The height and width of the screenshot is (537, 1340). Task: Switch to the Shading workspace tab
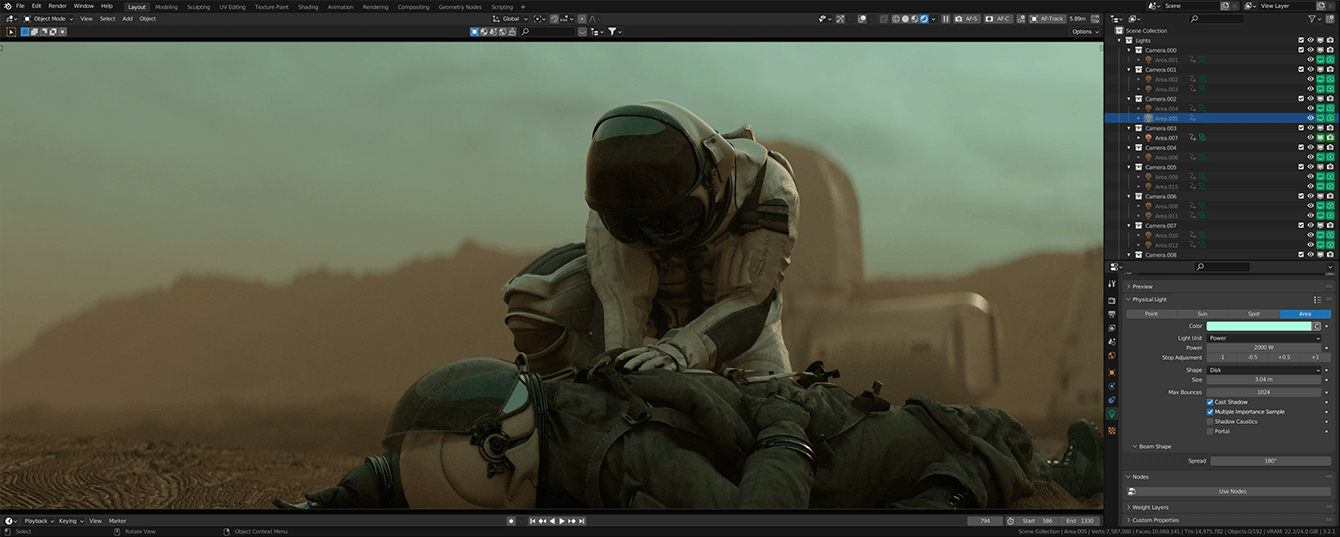point(308,6)
